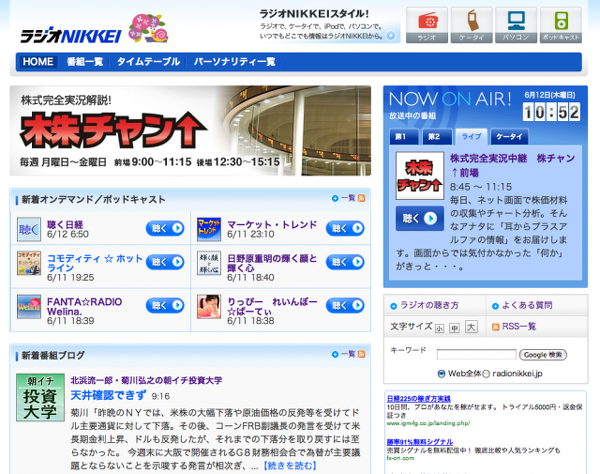
Task: Open タイムテーブル in navigation bar
Action: [x=148, y=62]
